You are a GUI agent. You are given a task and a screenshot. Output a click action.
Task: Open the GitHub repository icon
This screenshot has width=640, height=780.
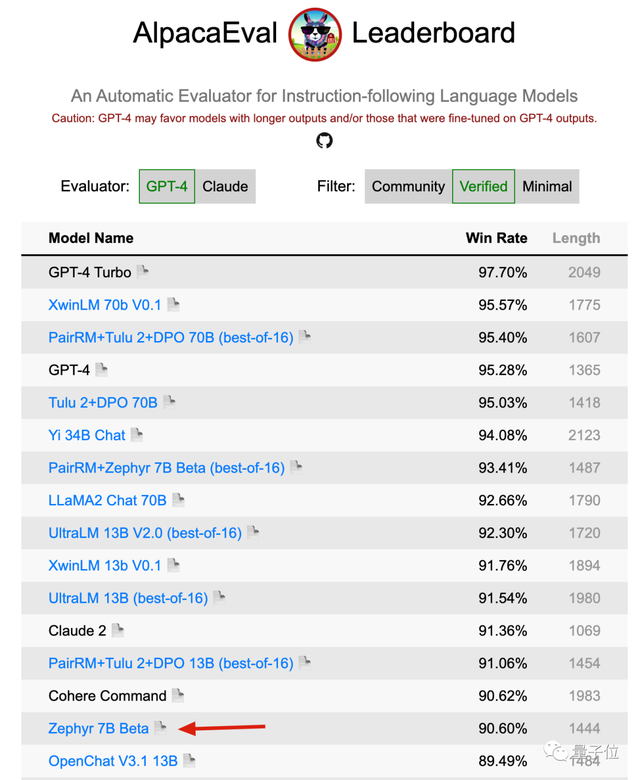coord(324,140)
